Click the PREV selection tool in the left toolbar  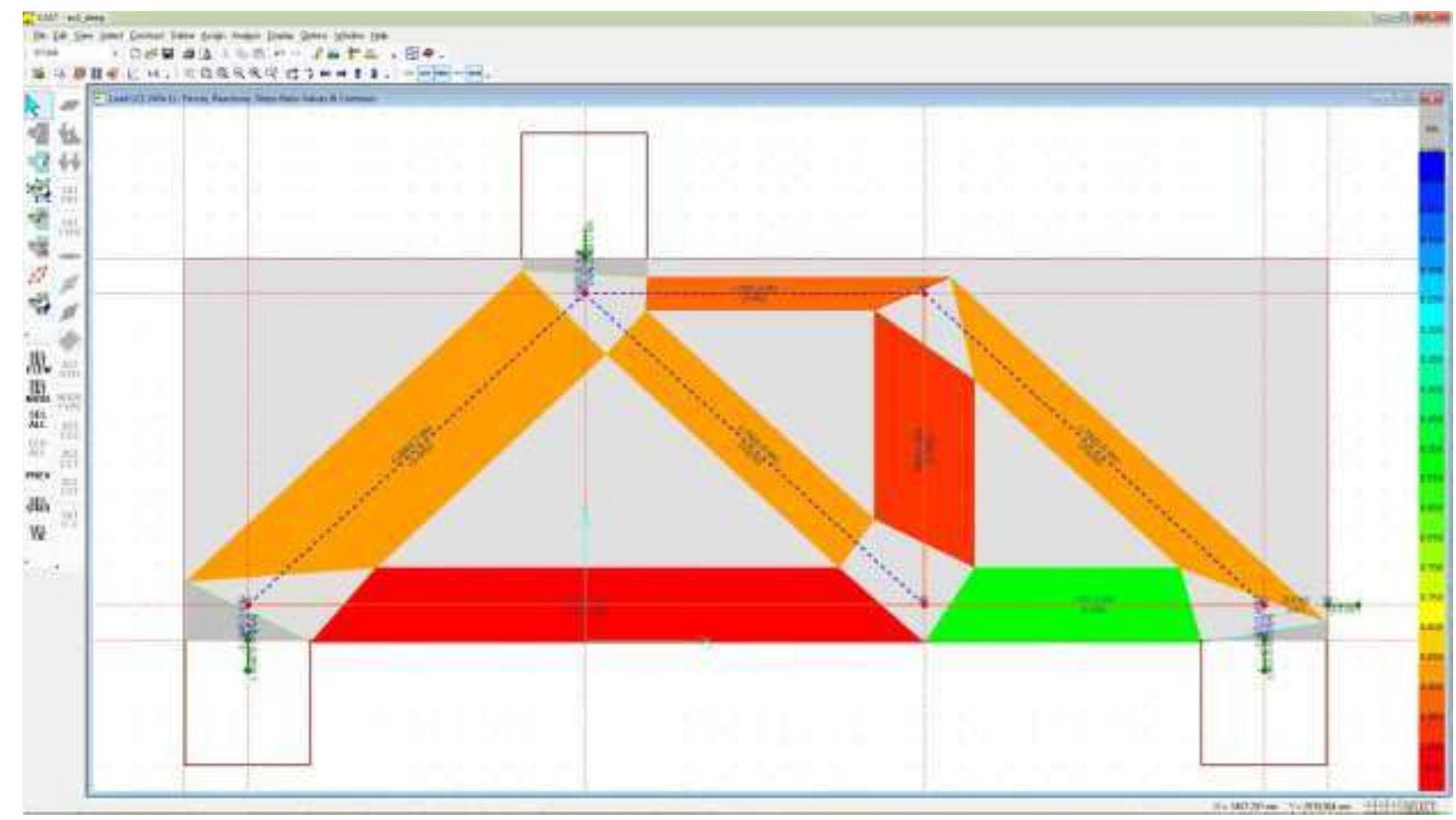(39, 476)
